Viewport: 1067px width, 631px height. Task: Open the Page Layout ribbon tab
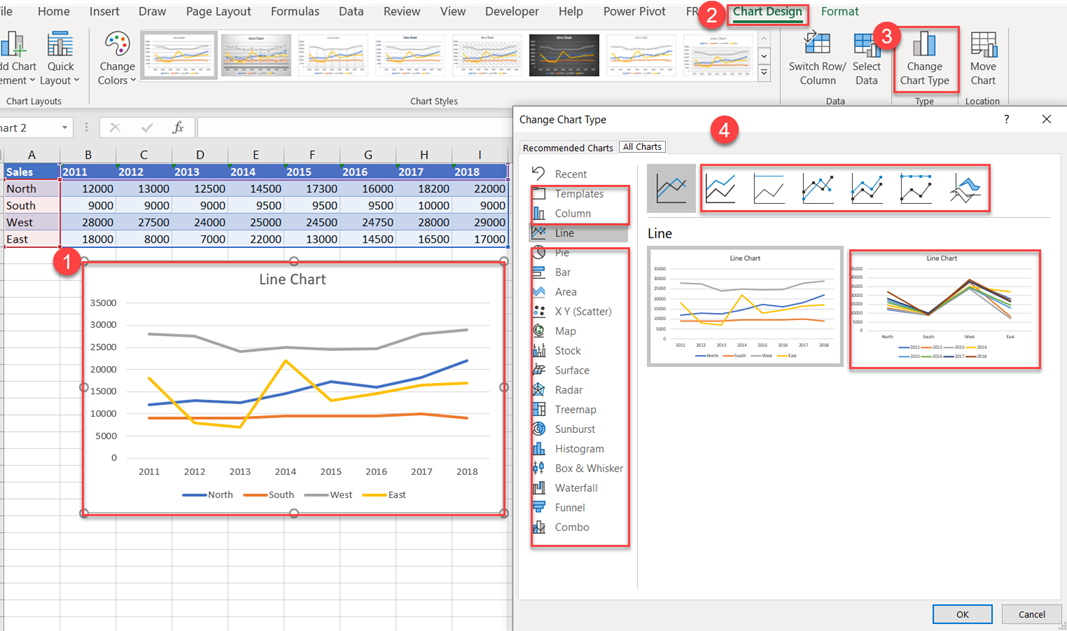[218, 12]
